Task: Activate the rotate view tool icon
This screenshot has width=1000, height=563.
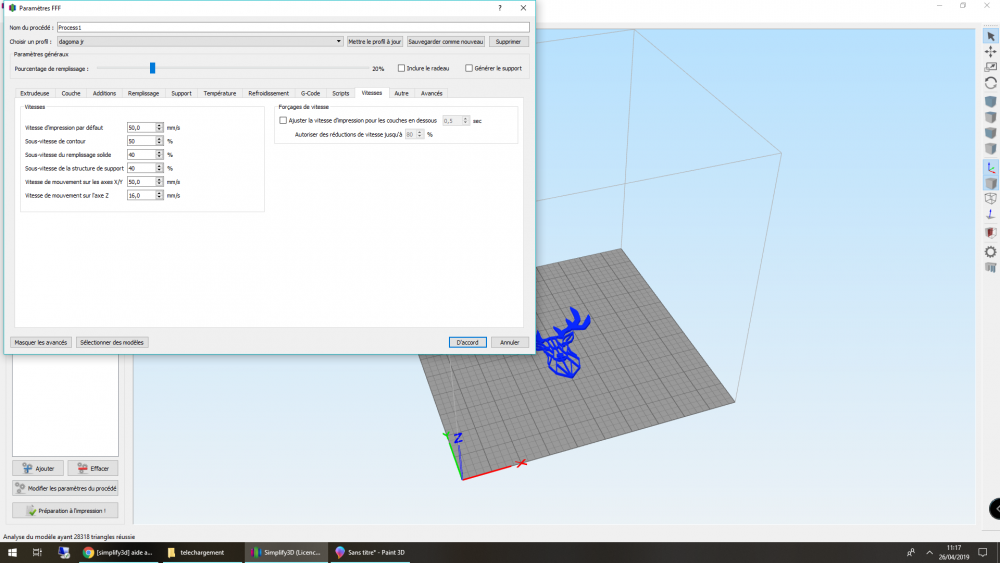Action: point(990,83)
